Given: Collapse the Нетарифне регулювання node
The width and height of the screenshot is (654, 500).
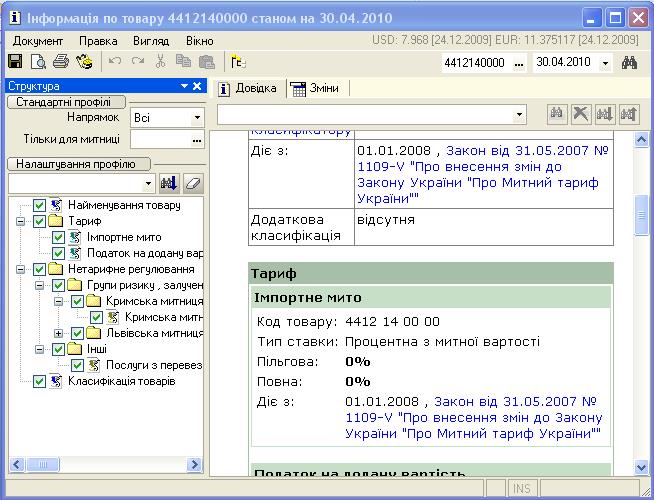Looking at the screenshot, I should pyautogui.click(x=20, y=269).
